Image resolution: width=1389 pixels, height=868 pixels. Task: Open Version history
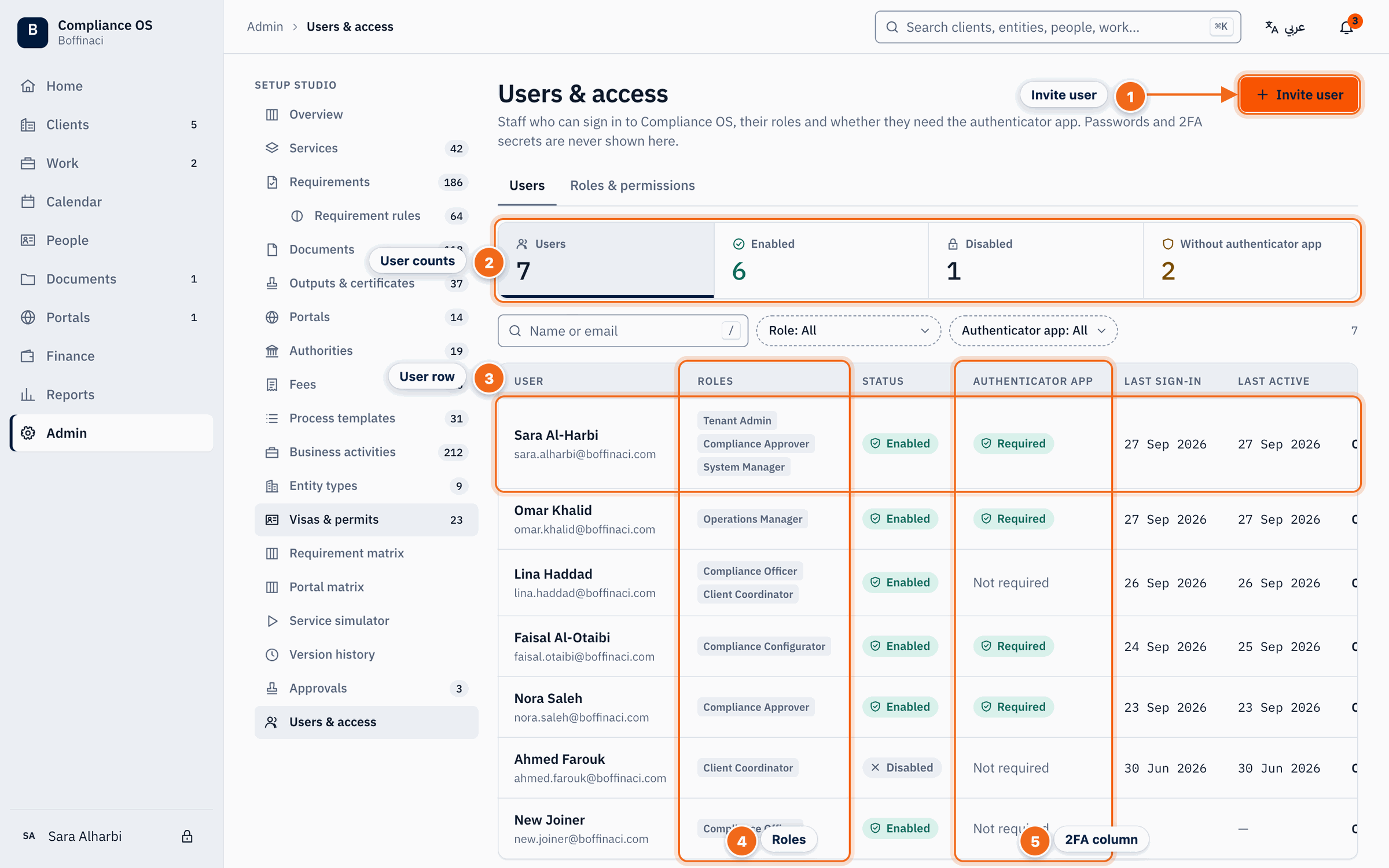click(366, 654)
